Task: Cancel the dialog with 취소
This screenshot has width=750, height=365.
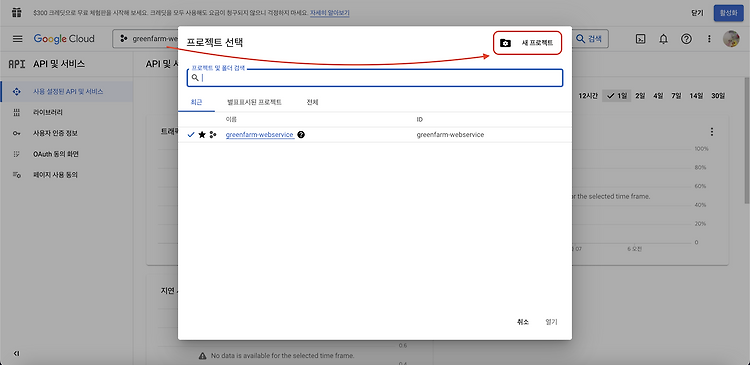Action: tap(522, 322)
